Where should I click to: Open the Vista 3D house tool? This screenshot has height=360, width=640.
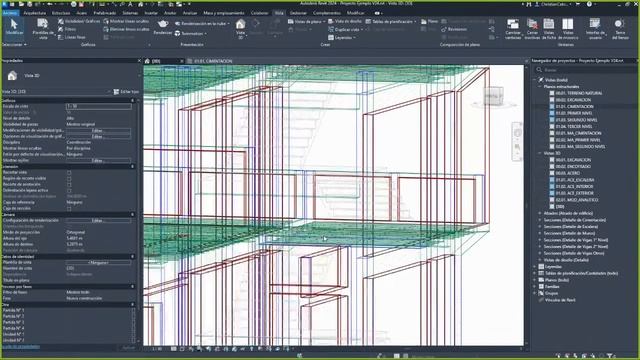click(240, 29)
